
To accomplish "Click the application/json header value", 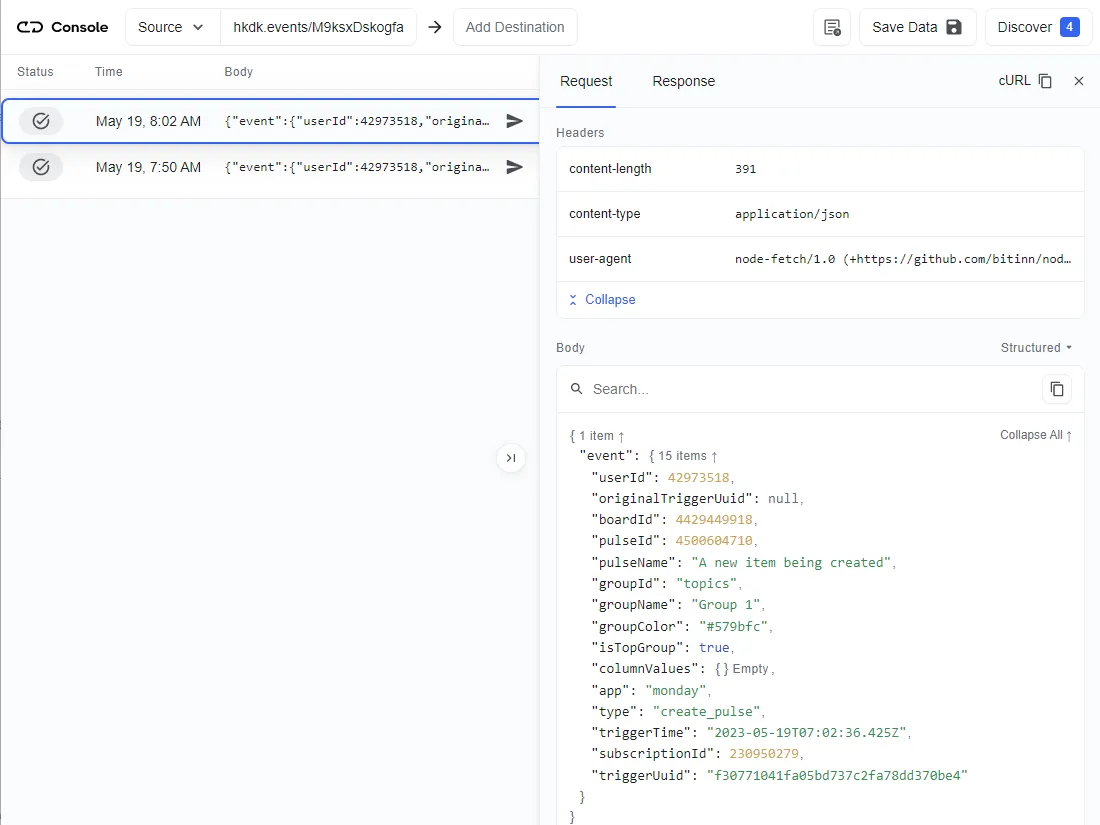I will 792,214.
